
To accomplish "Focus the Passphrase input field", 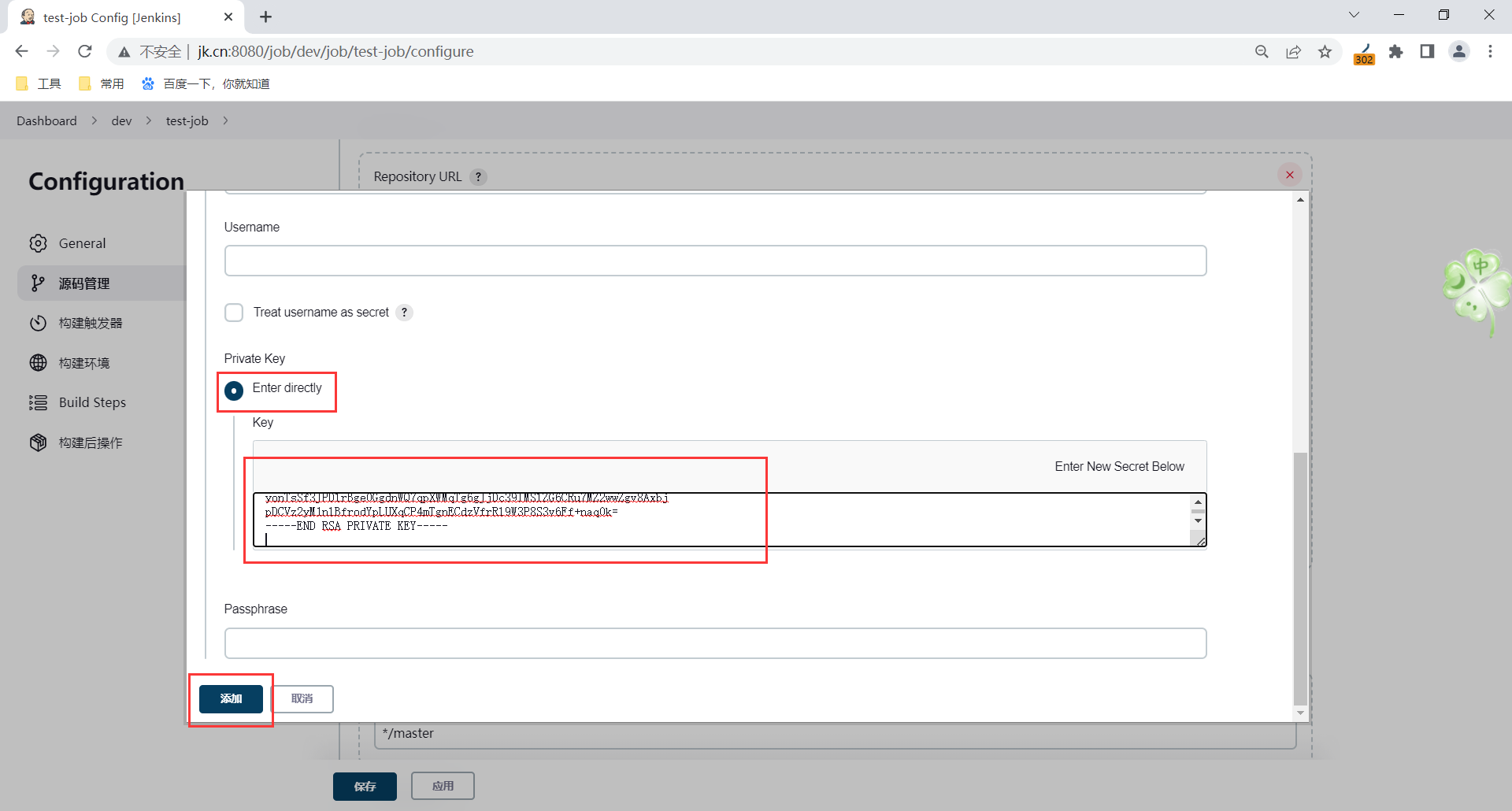I will click(715, 643).
